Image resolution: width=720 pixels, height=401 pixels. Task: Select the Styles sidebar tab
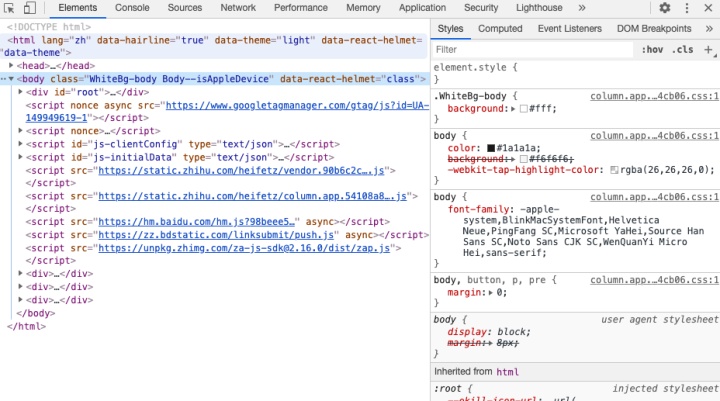(x=450, y=28)
